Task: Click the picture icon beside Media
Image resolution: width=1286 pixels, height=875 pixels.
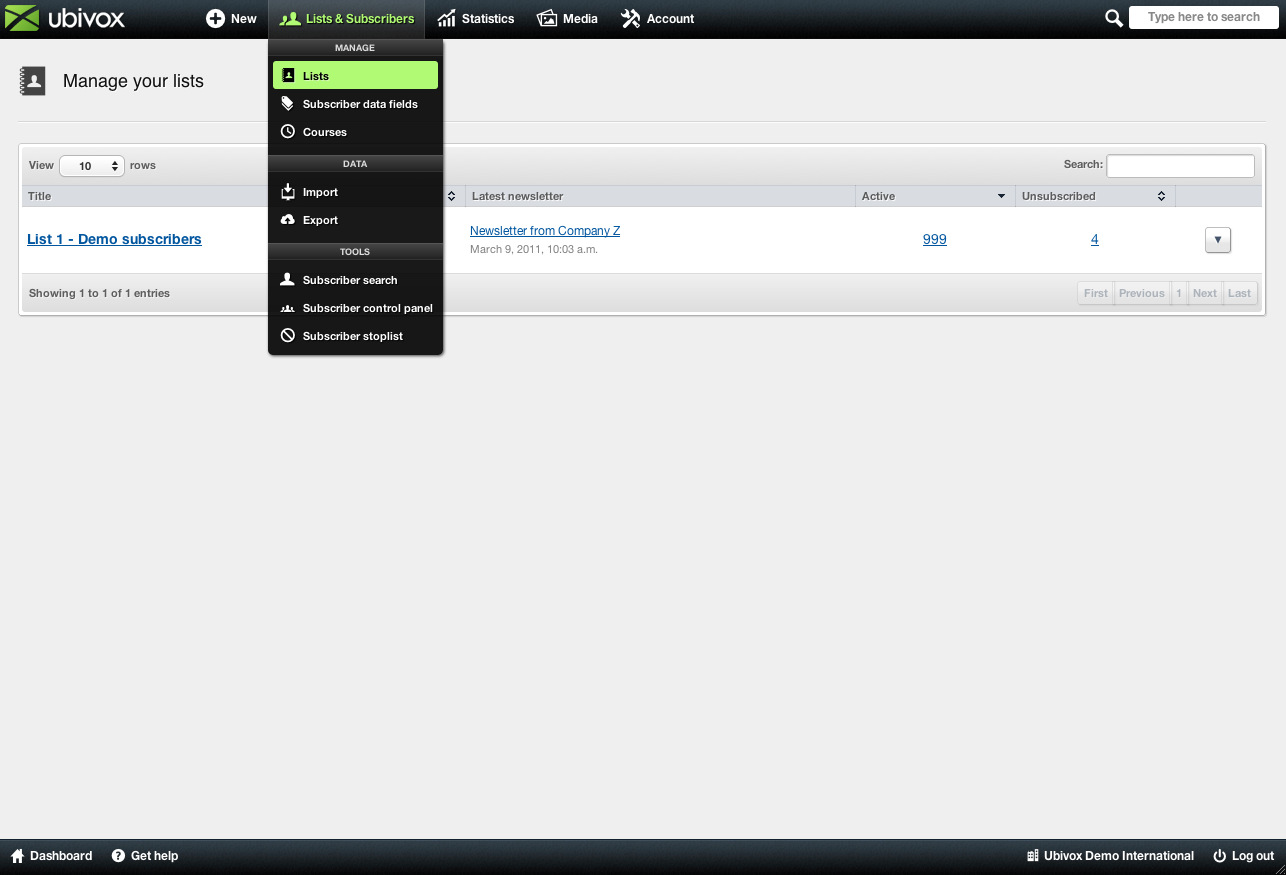Action: point(547,19)
